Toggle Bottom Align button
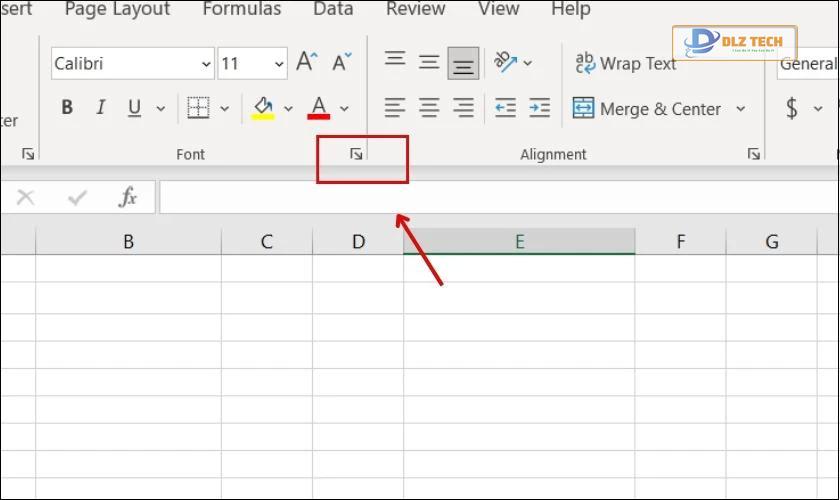 click(x=463, y=63)
